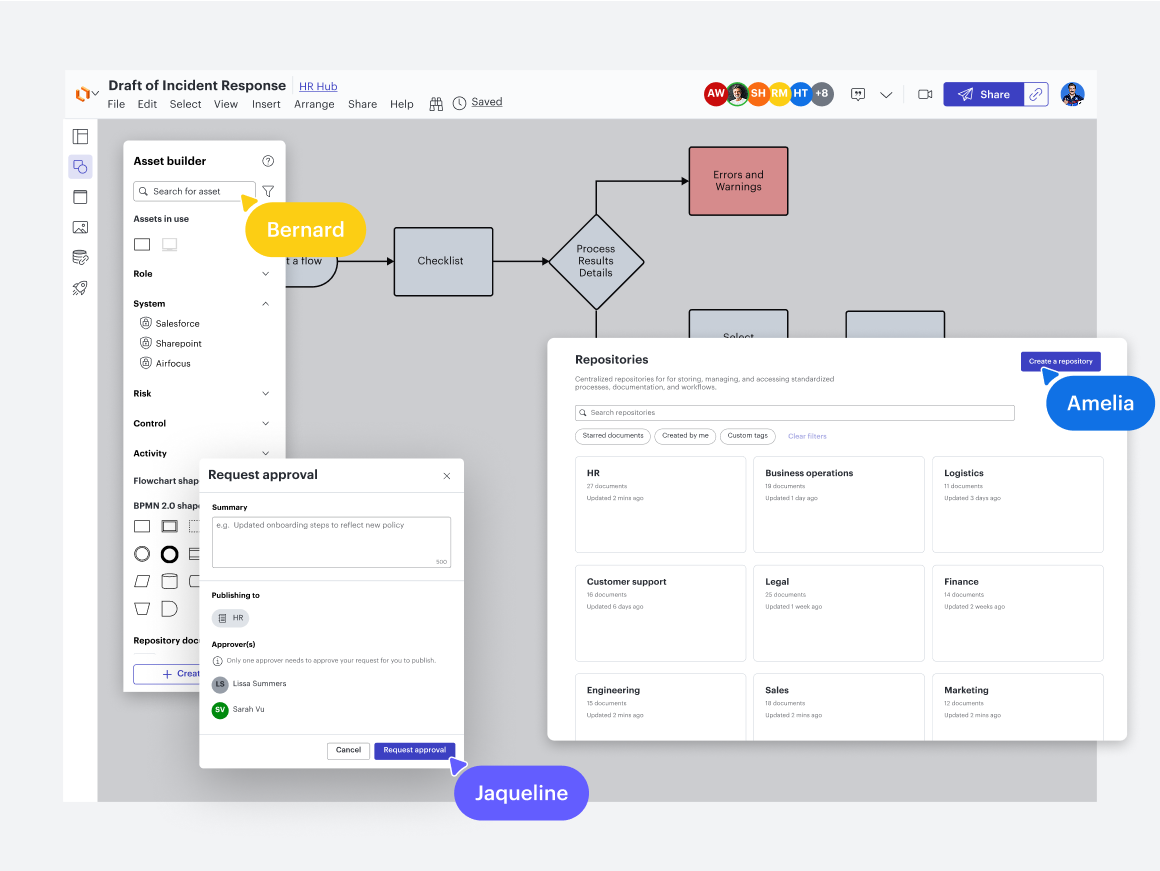
Task: Copy share link using chain icon
Action: (1037, 94)
